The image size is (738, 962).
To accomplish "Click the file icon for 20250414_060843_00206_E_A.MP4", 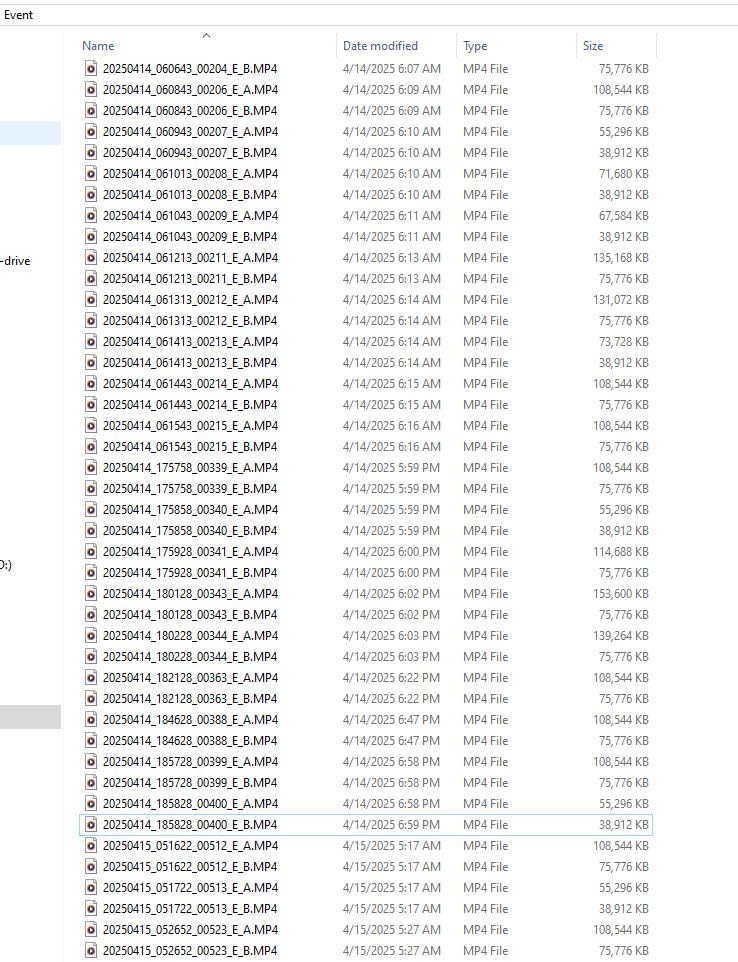I will 91,90.
